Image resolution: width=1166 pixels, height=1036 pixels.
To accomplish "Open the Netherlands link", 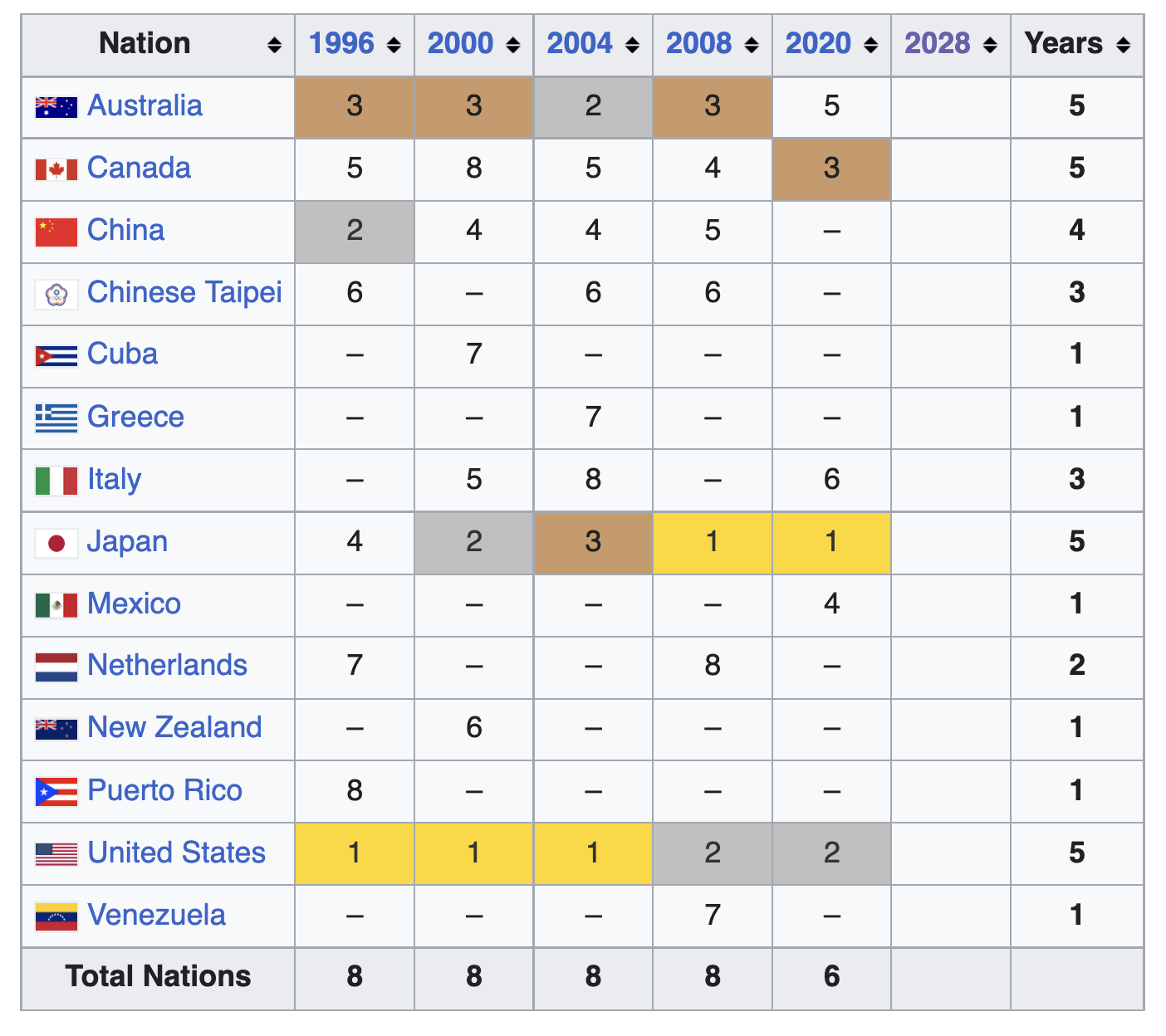I will 167,666.
